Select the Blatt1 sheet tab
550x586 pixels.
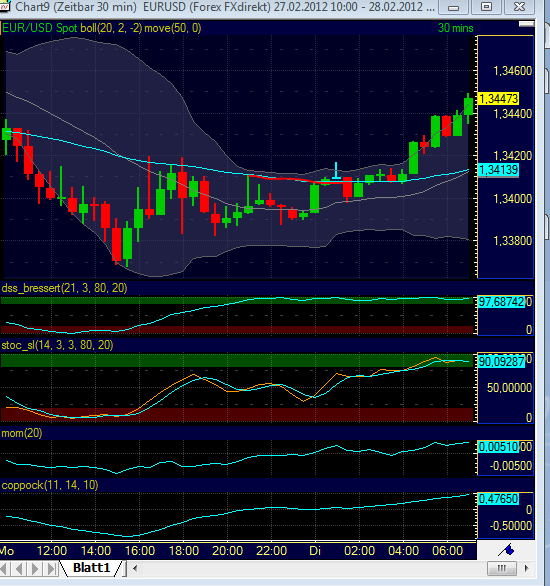coord(92,568)
